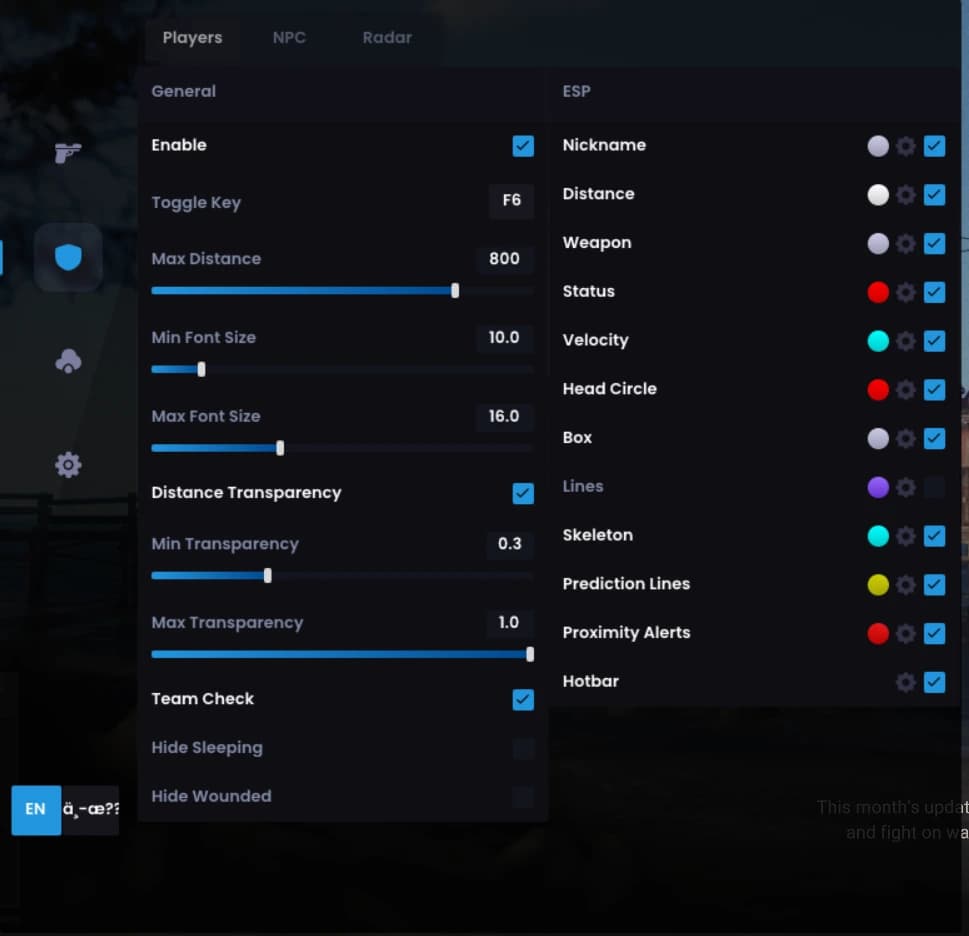Select the weapons icon in the sidebar

click(67, 153)
